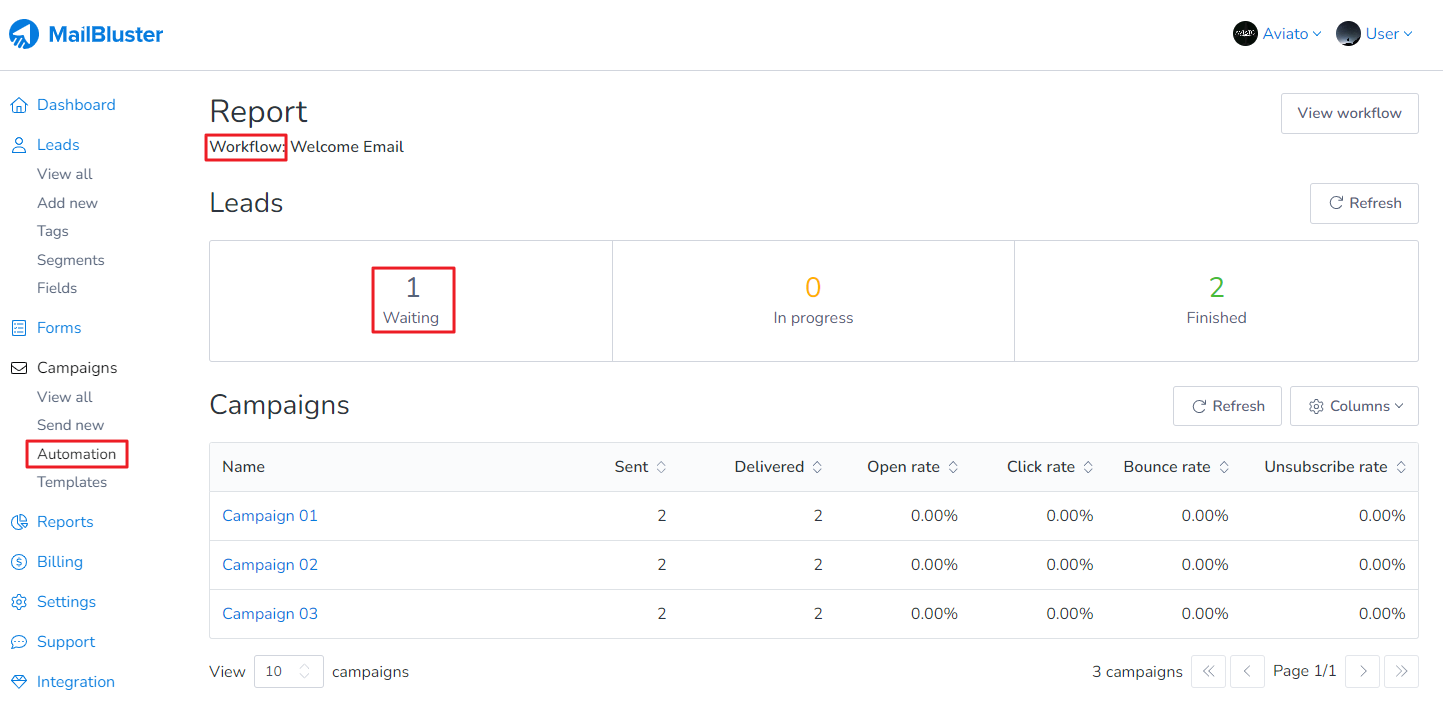Image resolution: width=1443 pixels, height=711 pixels.
Task: Select Automation under Campaigns
Action: coord(76,453)
